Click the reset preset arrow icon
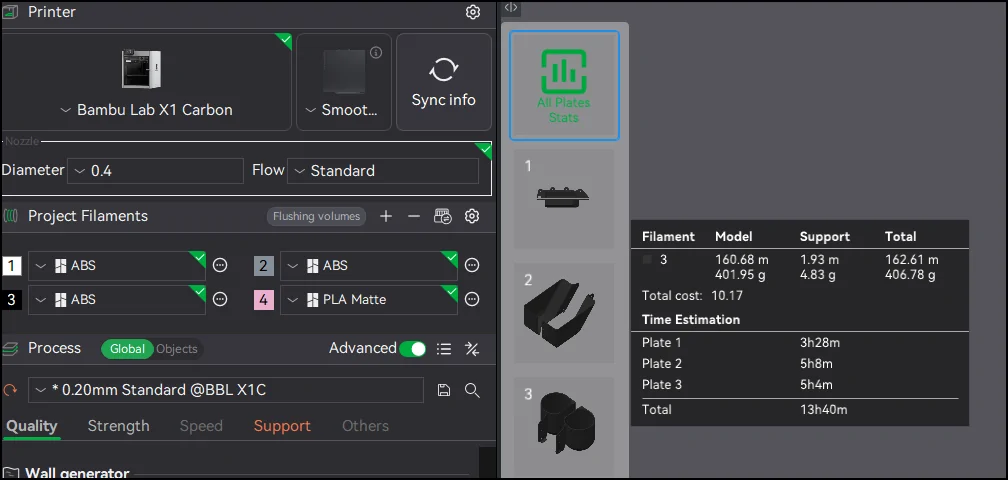 (10, 390)
